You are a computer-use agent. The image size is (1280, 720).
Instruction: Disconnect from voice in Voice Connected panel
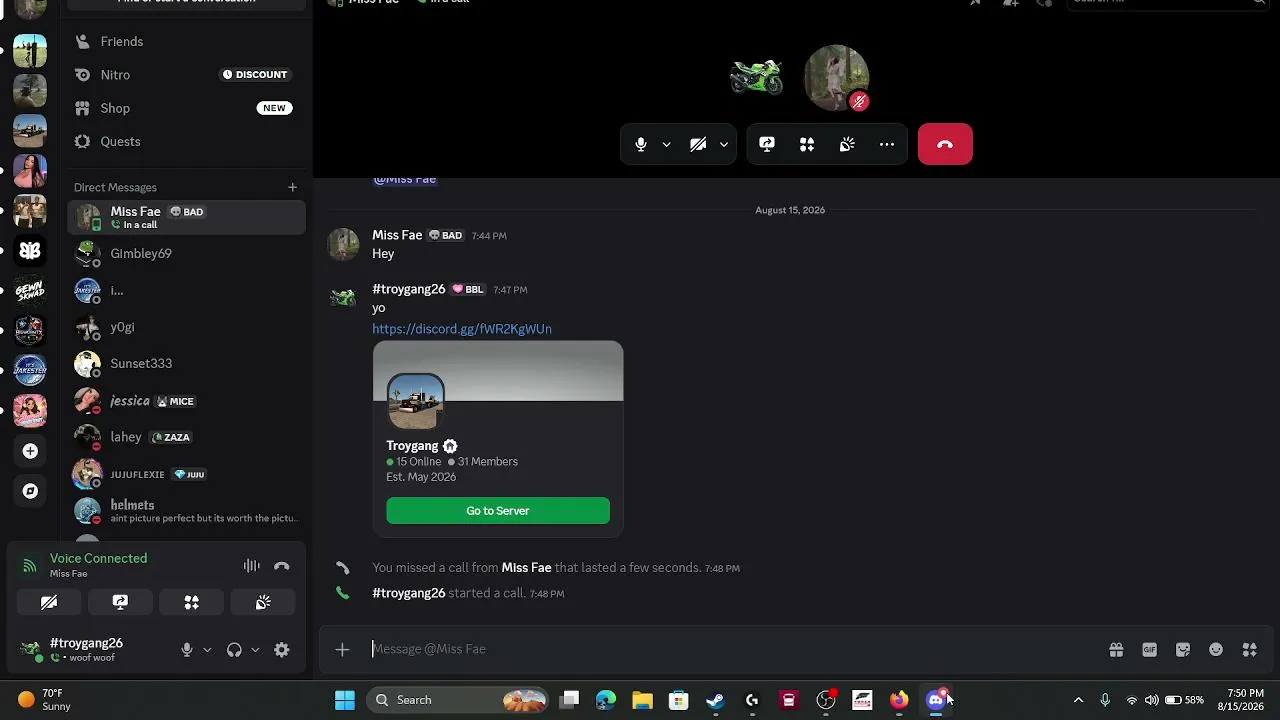[x=282, y=566]
